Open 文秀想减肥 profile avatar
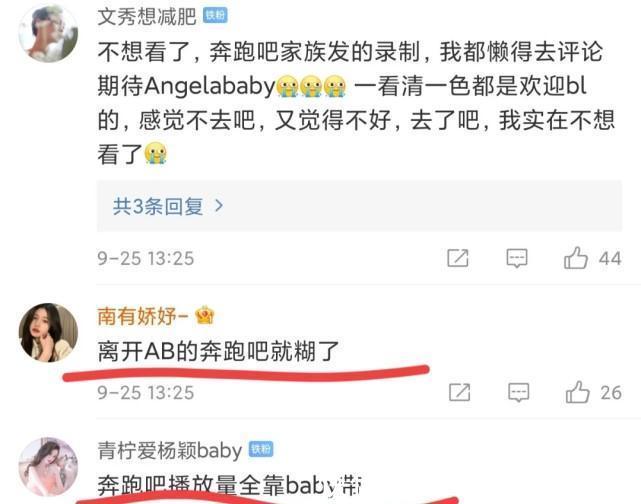 (x=48, y=33)
